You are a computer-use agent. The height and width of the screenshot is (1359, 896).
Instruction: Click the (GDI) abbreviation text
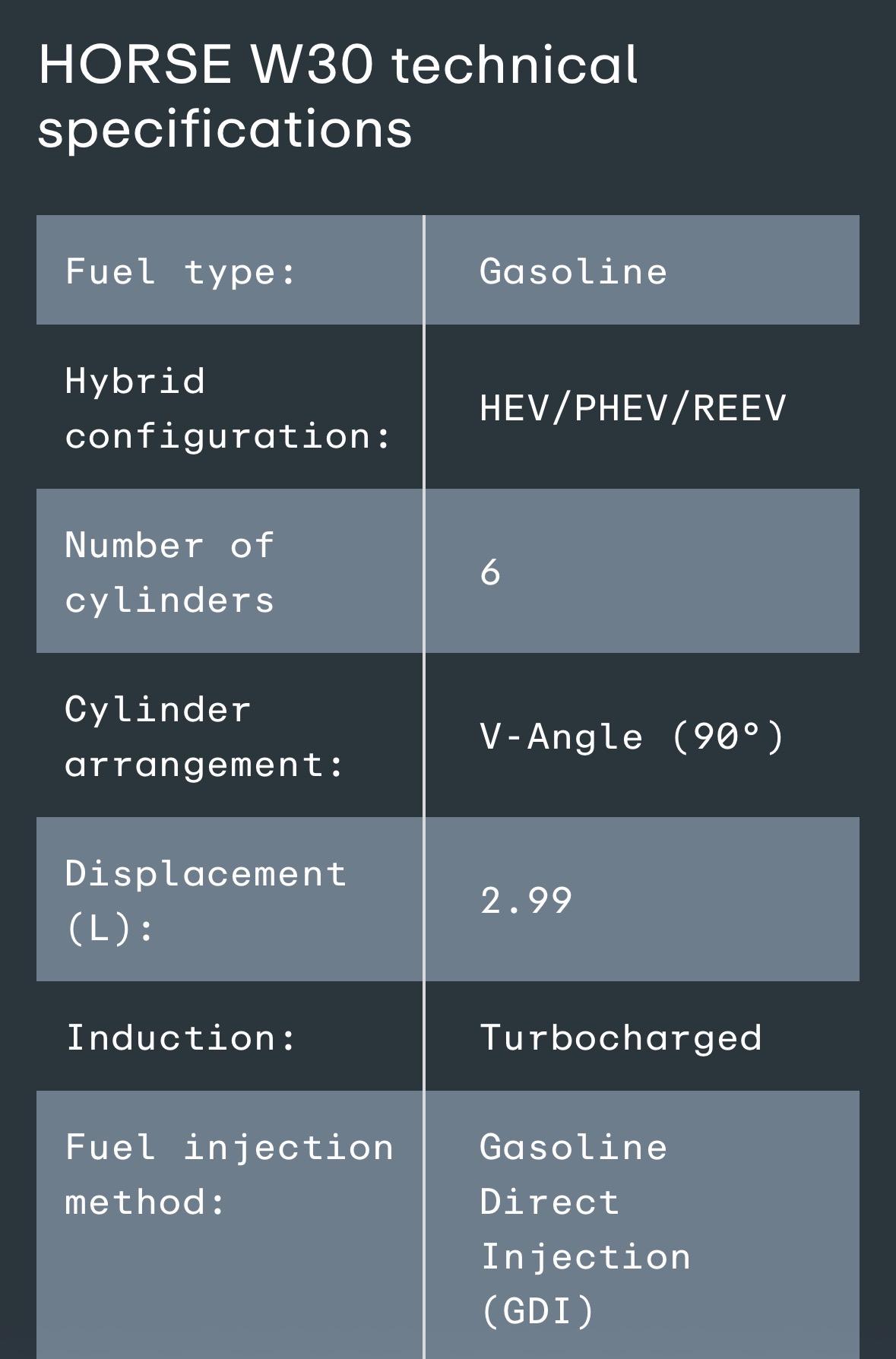click(537, 1311)
